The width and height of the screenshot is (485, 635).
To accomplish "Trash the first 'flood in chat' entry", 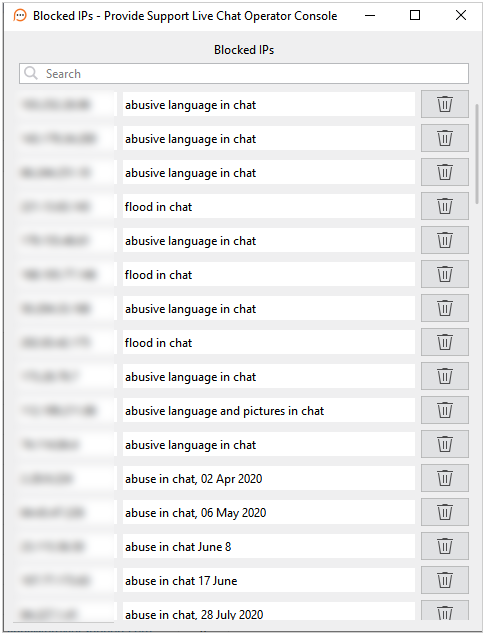I will [445, 206].
